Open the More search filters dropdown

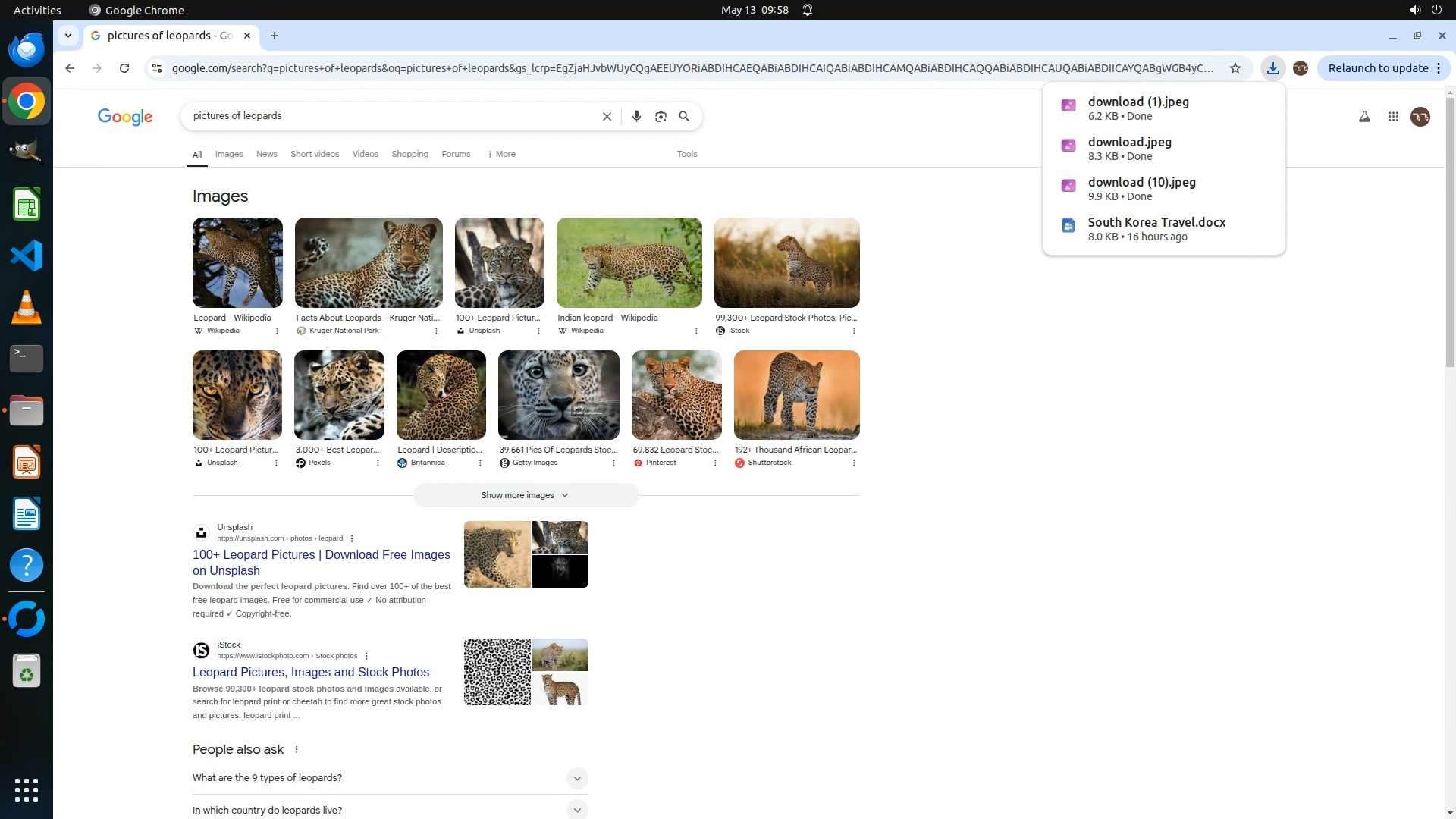pos(501,154)
